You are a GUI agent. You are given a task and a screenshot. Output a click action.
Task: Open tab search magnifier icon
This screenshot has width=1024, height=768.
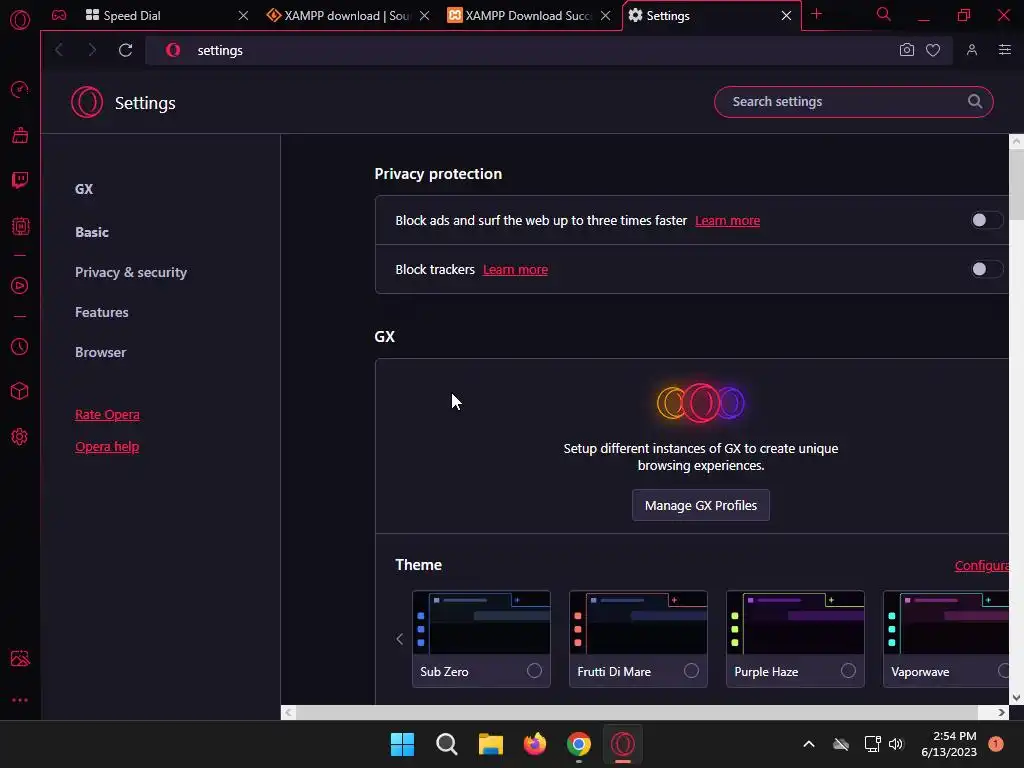tap(883, 14)
